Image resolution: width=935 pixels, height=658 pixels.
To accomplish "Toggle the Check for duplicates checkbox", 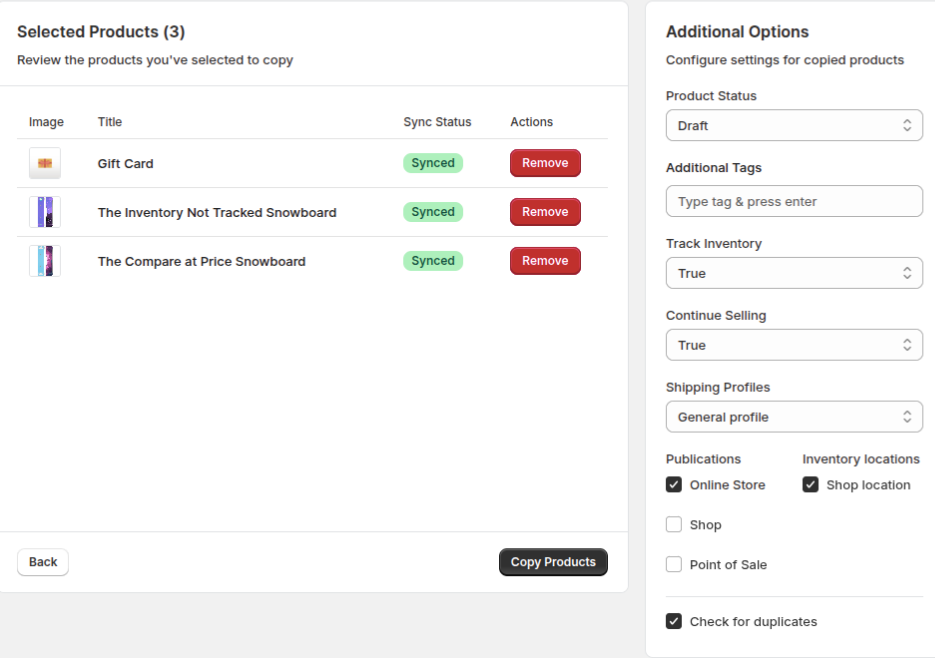I will (674, 621).
